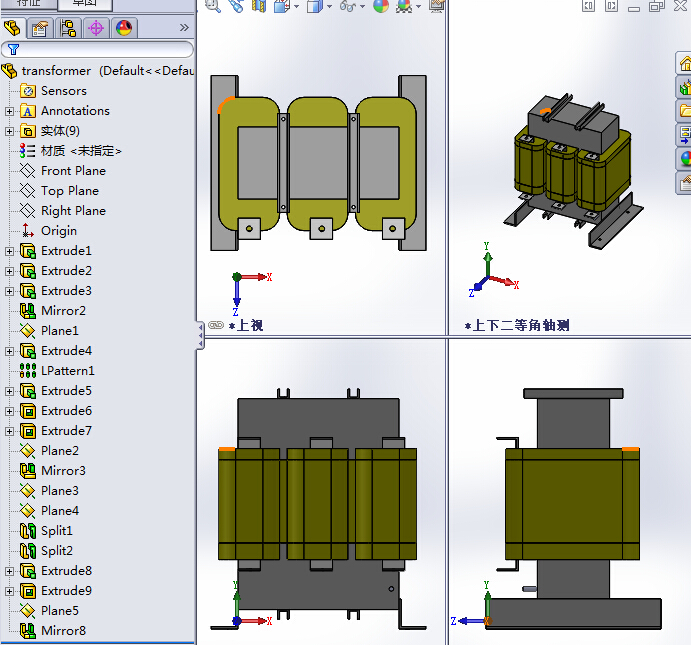Image resolution: width=691 pixels, height=645 pixels.
Task: Click the Edit Appearance color ball icon
Action: click(381, 6)
